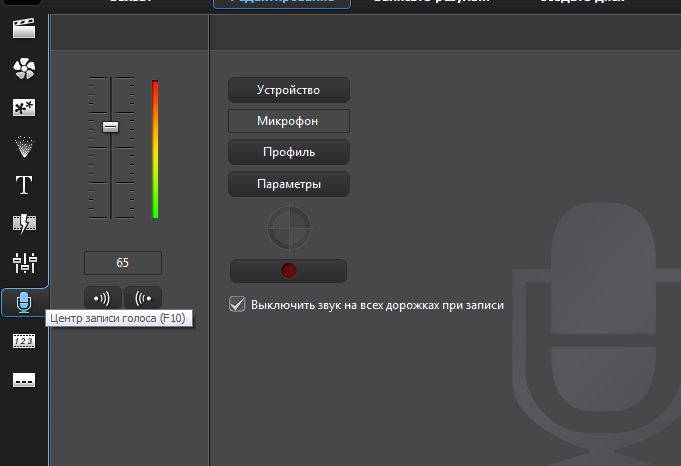Open the Параметры settings button
Screen dimensions: 681x466
pyautogui.click(x=288, y=184)
